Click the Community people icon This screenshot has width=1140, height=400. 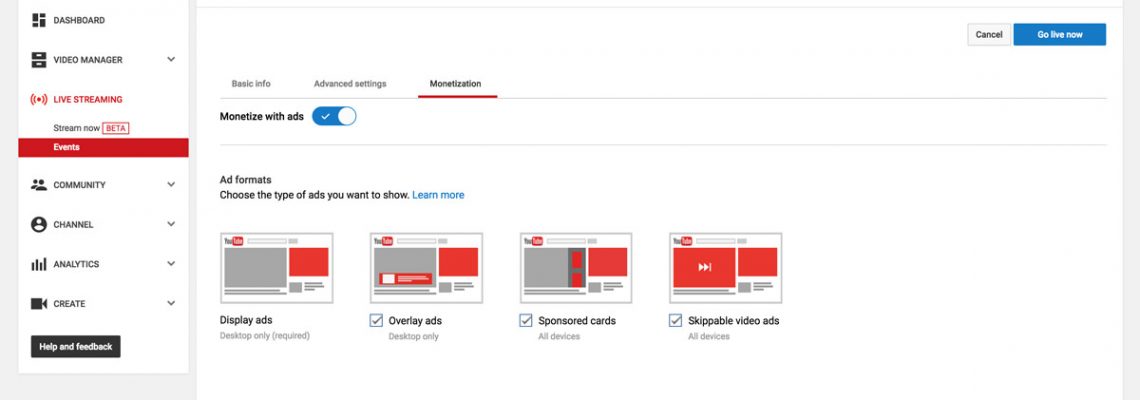[x=39, y=185]
